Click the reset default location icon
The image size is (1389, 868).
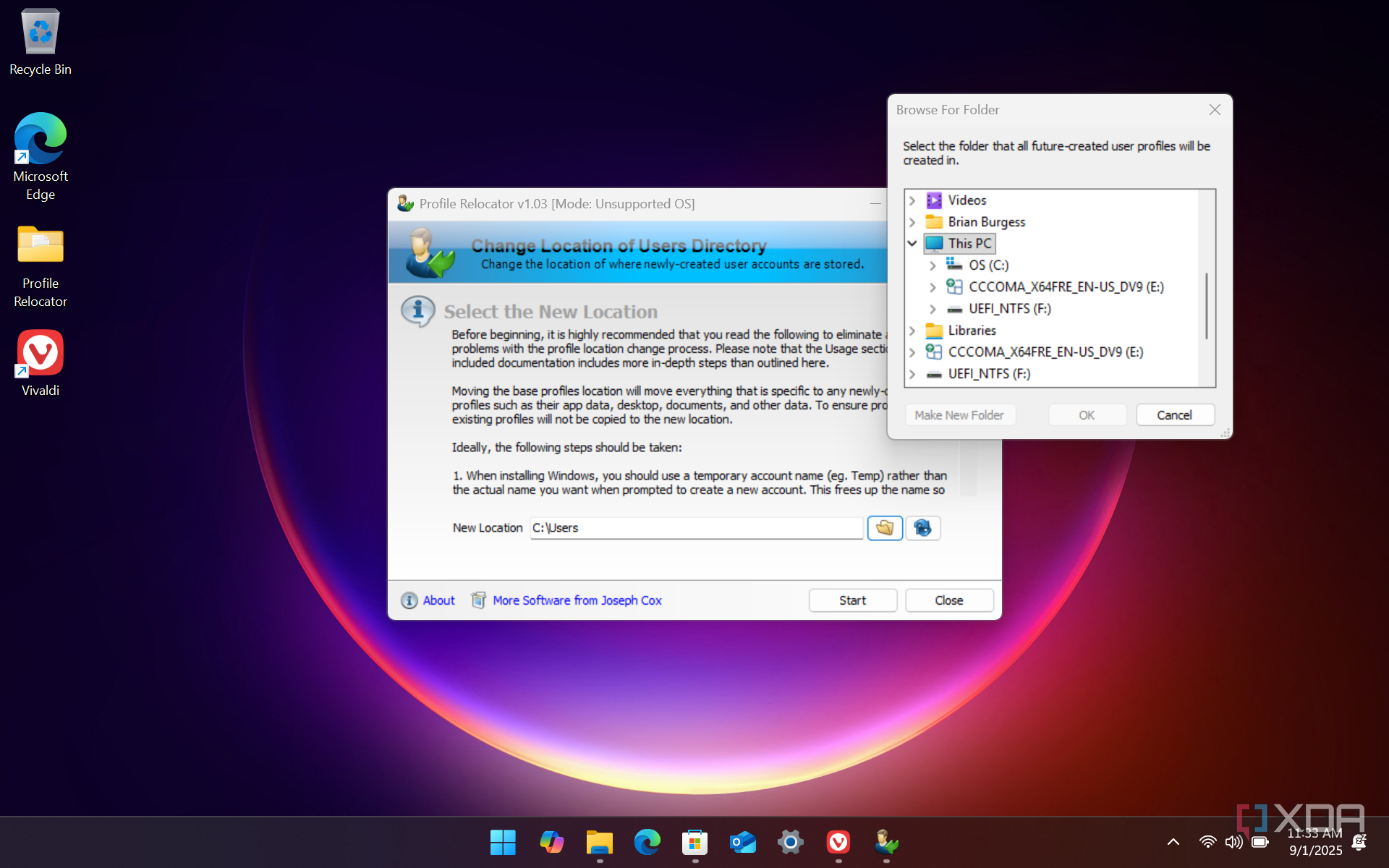922,528
